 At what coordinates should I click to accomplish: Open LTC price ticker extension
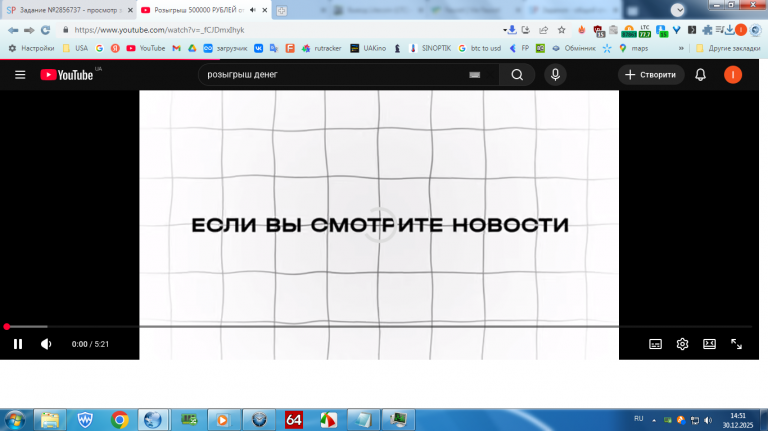(645, 31)
